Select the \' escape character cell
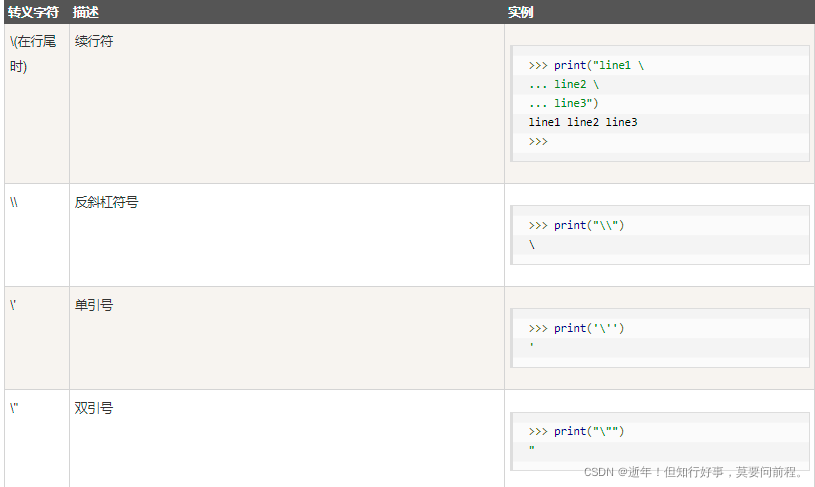Image resolution: width=815 pixels, height=487 pixels. [x=37, y=338]
